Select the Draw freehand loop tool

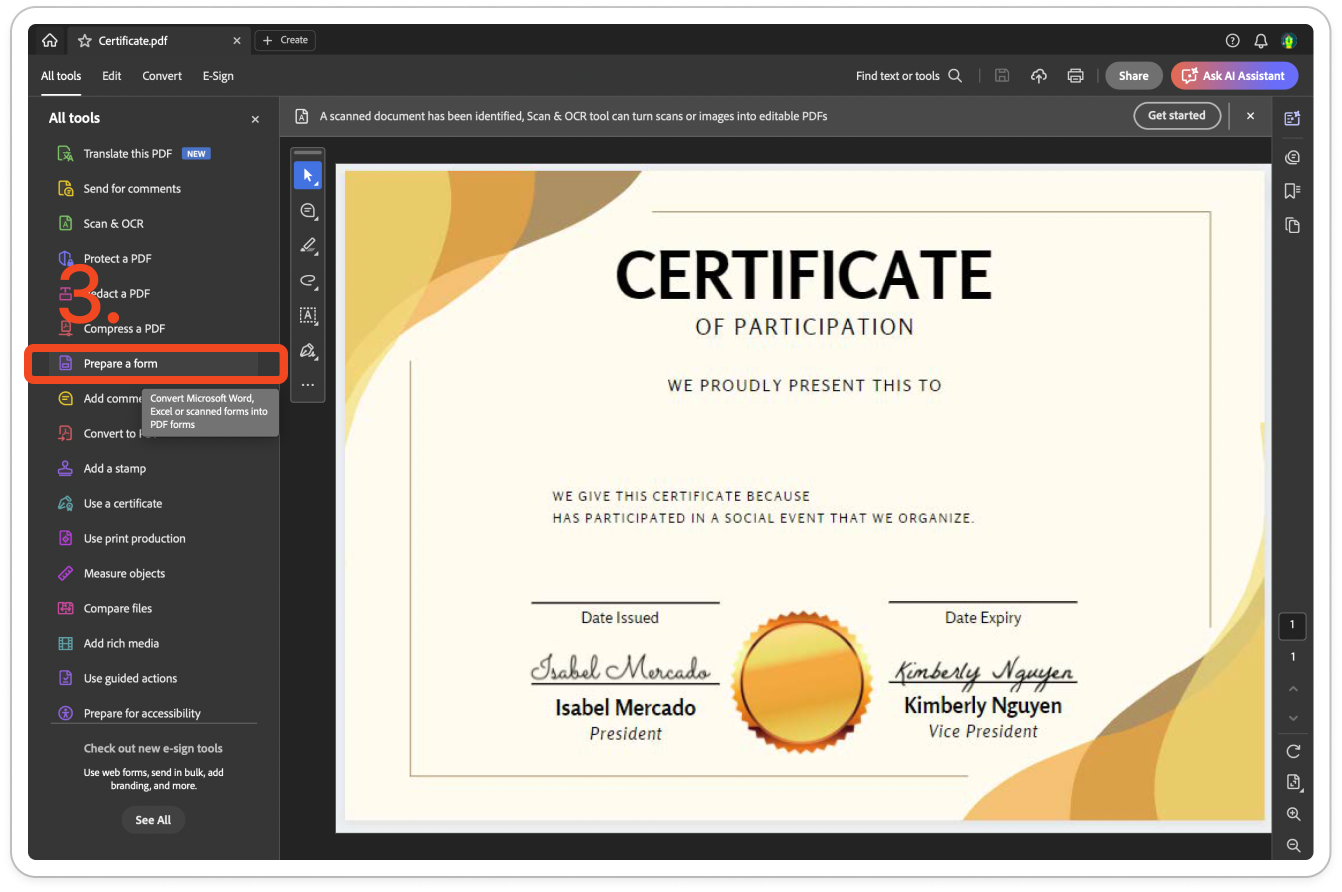pos(307,281)
